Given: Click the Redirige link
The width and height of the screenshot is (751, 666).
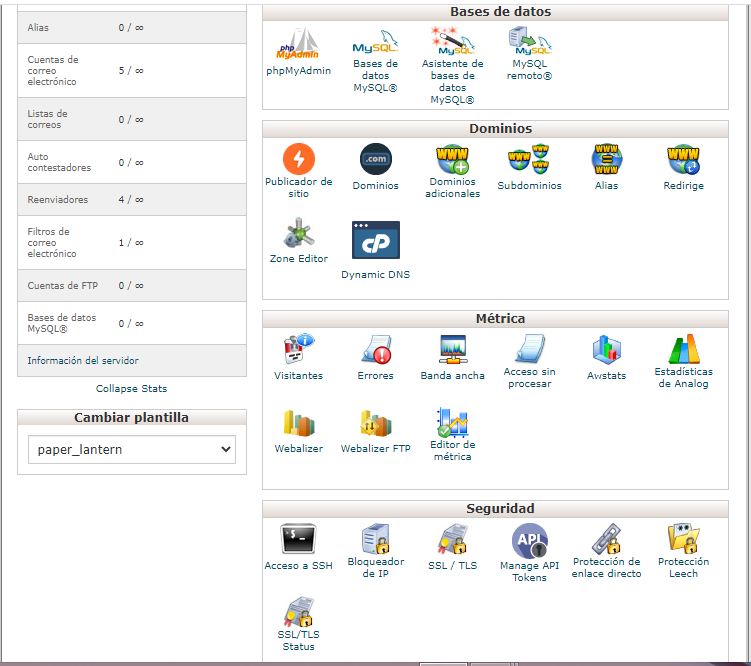Looking at the screenshot, I should [683, 186].
